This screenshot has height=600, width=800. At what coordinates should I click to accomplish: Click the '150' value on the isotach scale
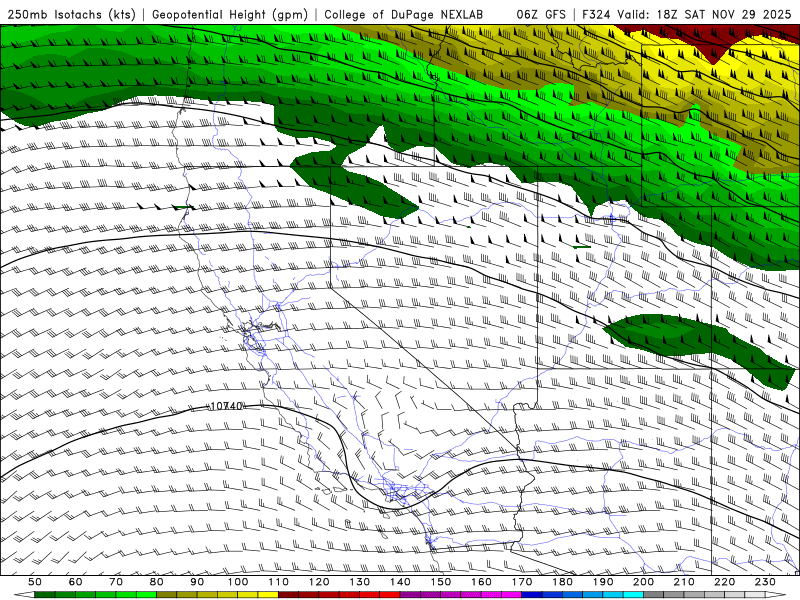(x=441, y=582)
